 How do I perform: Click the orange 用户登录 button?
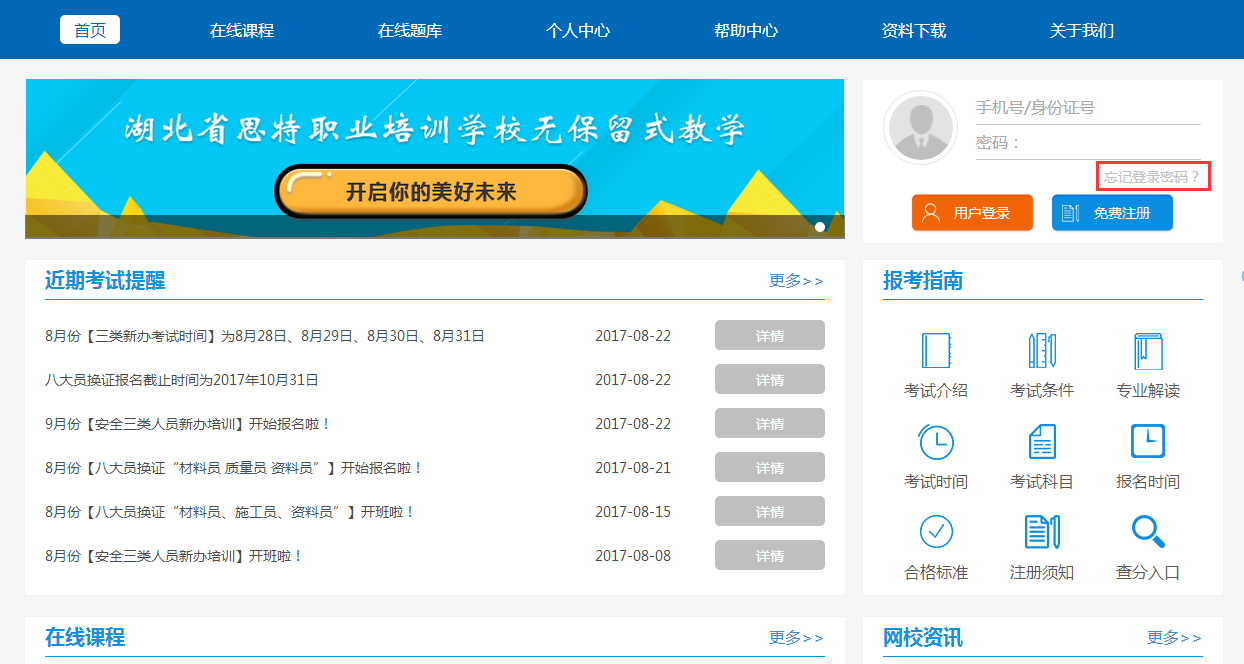click(972, 213)
